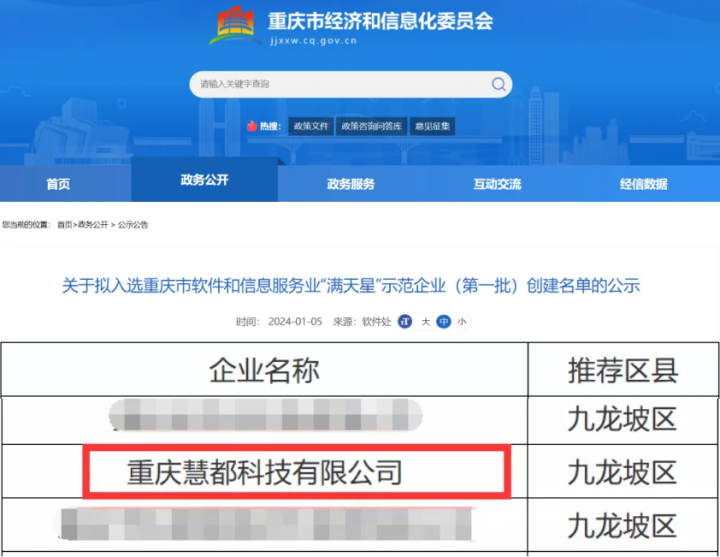Set font size to small (小)

(461, 322)
